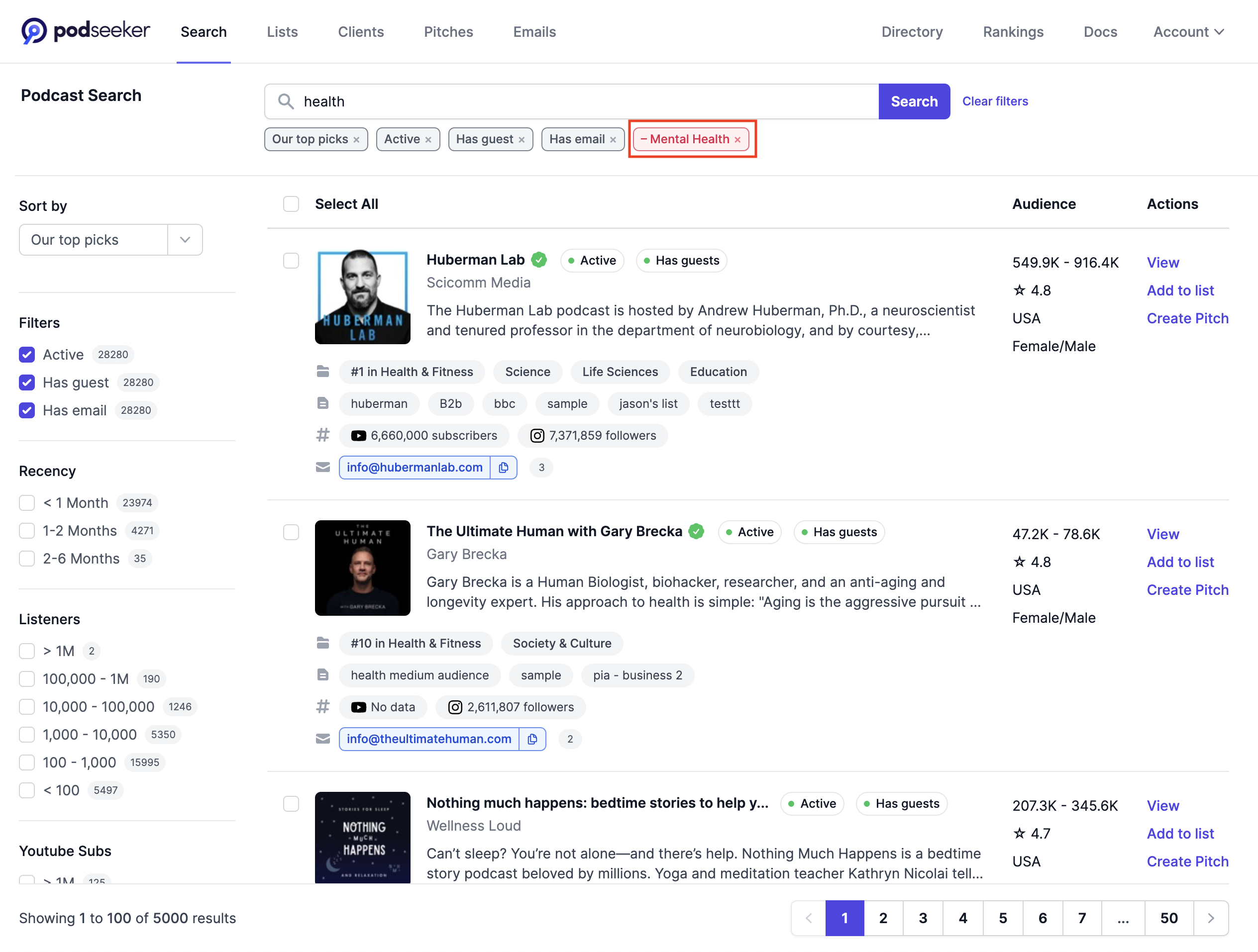Remove the Active filter chip
The height and width of the screenshot is (952, 1258).
[428, 140]
